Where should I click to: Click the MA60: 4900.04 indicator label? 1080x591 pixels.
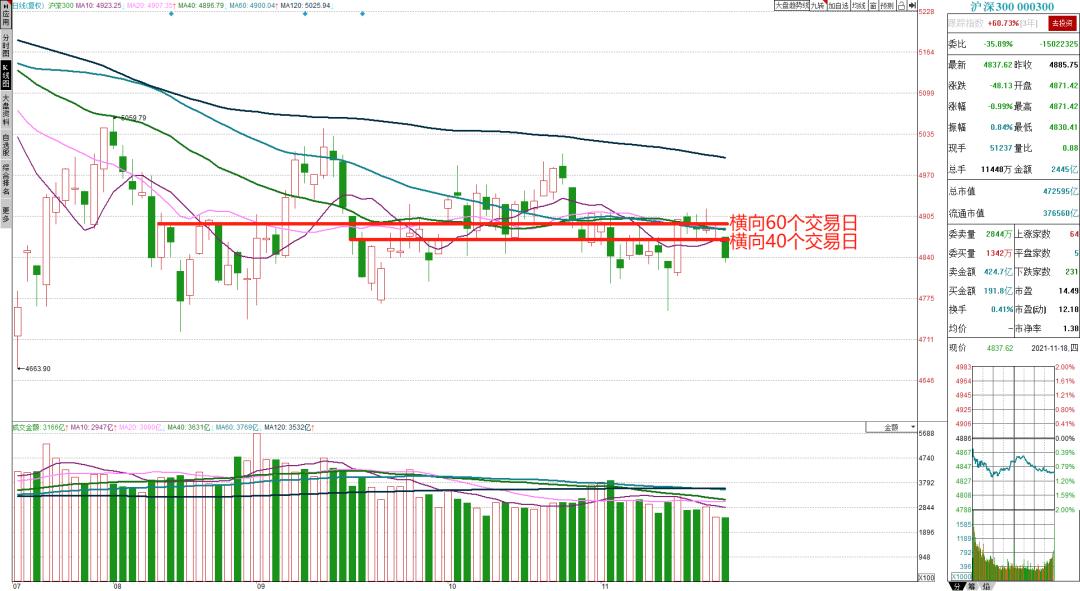253,6
